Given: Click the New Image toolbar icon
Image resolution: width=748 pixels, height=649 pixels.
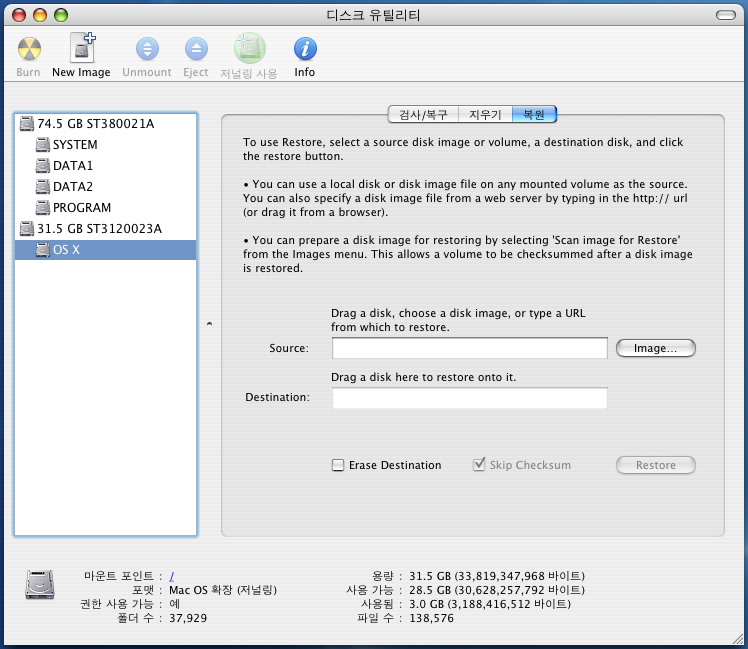Looking at the screenshot, I should [81, 48].
